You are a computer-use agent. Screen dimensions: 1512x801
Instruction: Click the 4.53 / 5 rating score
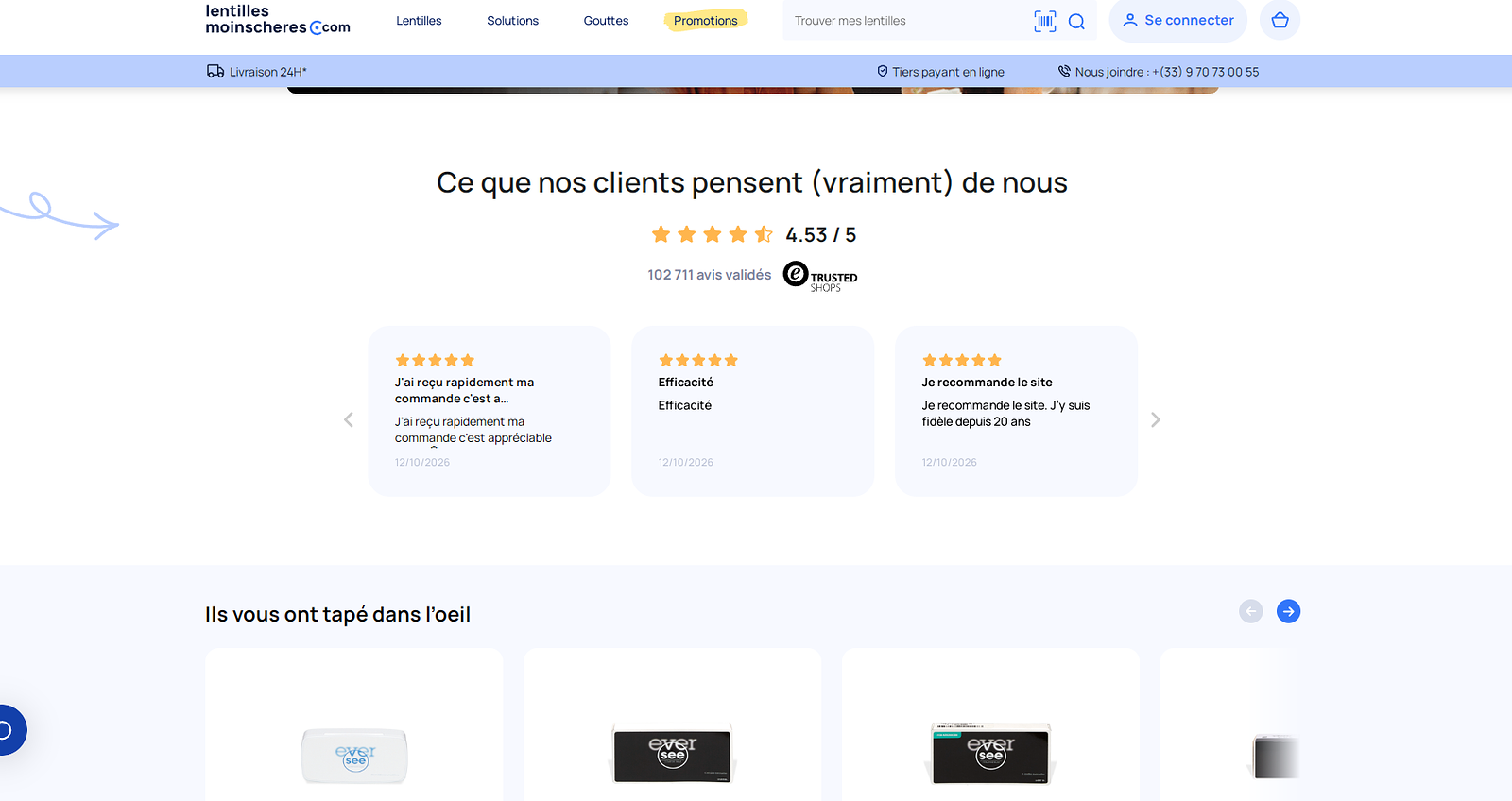[820, 234]
